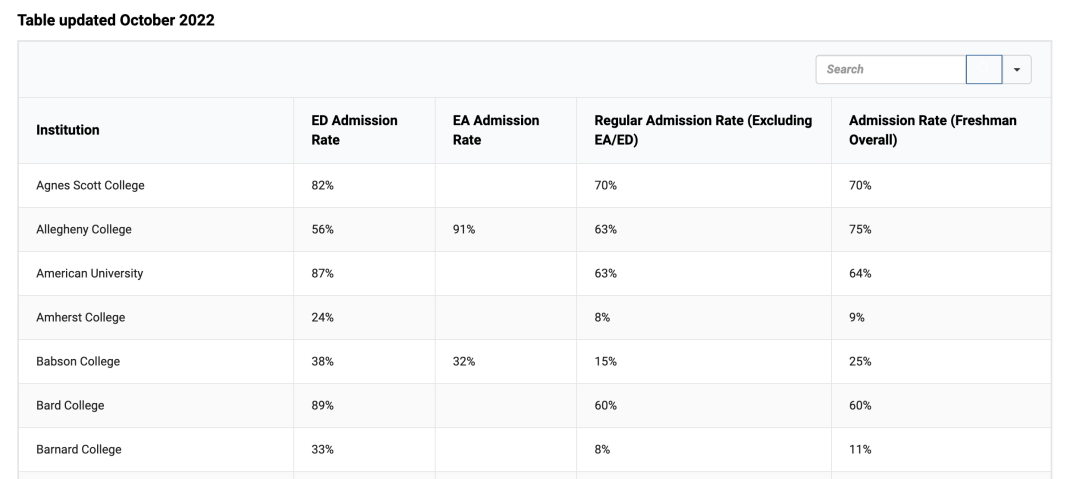Click Bard College's 89% ED rate cell
This screenshot has width=1080, height=479.
pyautogui.click(x=322, y=406)
